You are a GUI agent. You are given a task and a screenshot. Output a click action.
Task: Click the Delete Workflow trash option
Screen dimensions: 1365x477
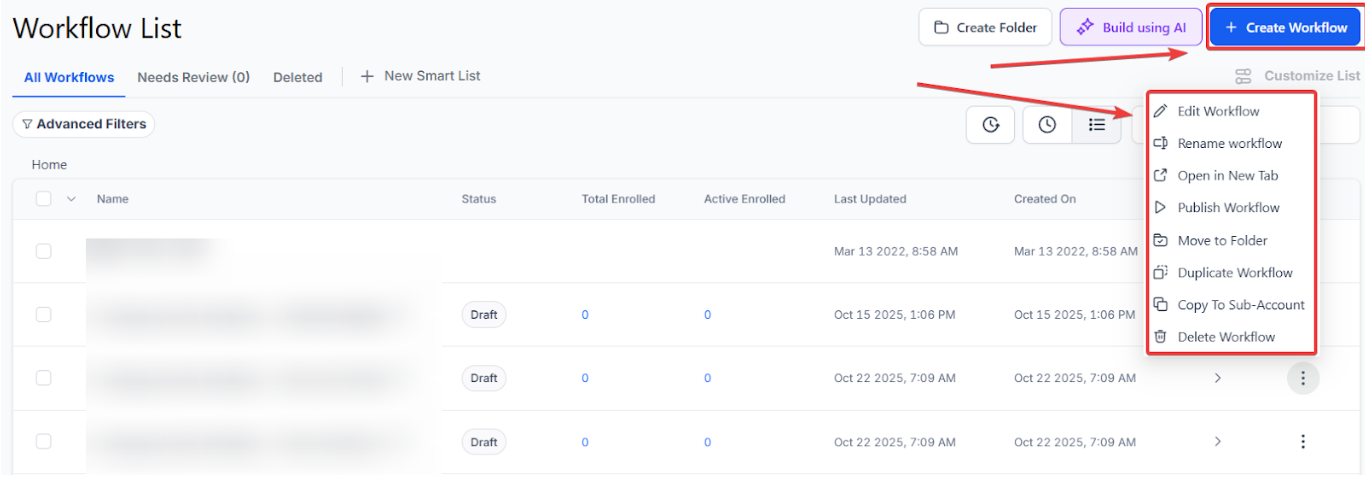(1226, 337)
